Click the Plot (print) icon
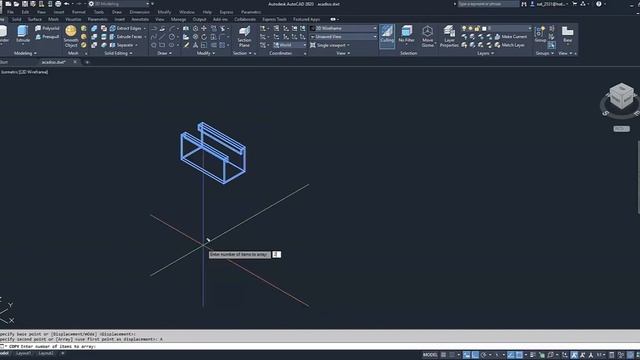Screen dimensions: 640x360 [58, 4]
